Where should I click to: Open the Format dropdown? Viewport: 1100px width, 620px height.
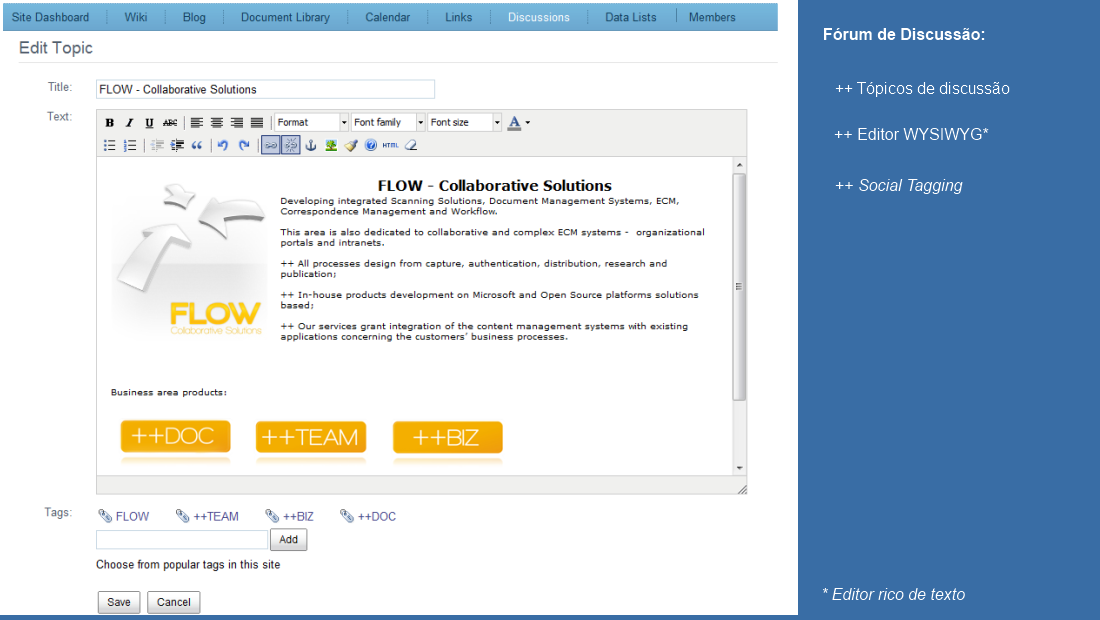(x=311, y=122)
